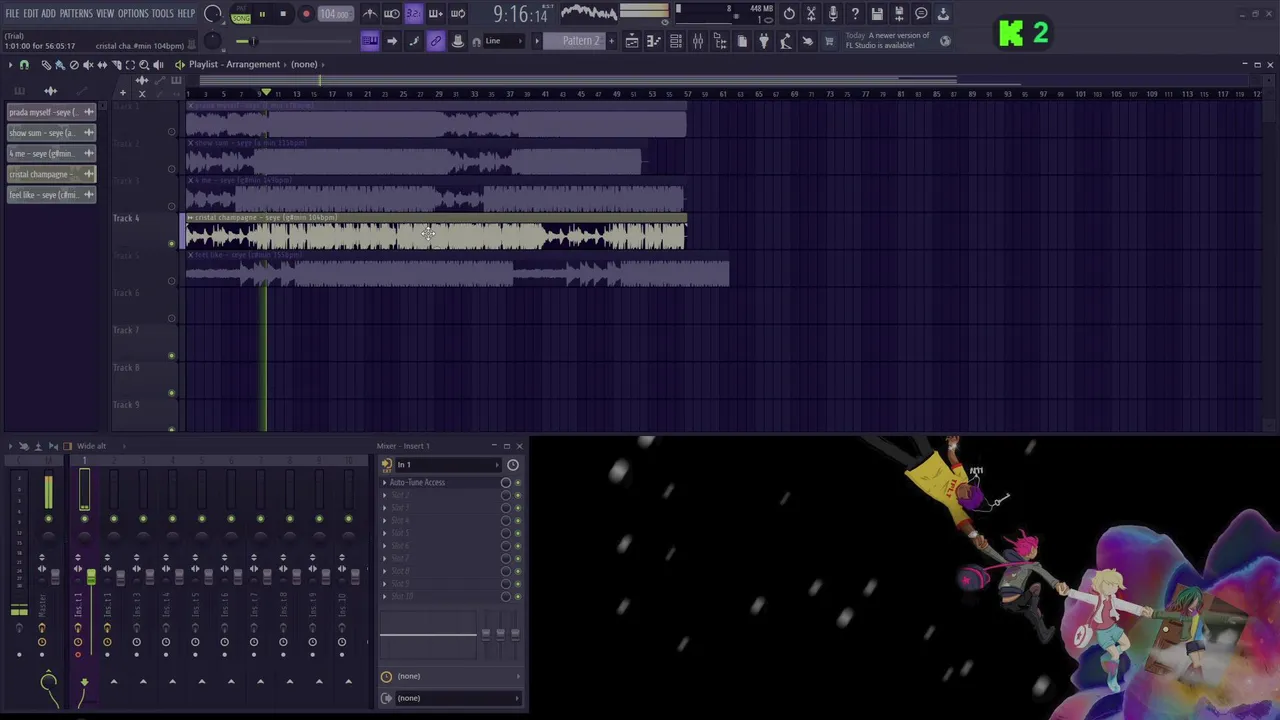The height and width of the screenshot is (720, 1280).
Task: Click the one-click audio recording microphone icon
Action: tap(833, 14)
